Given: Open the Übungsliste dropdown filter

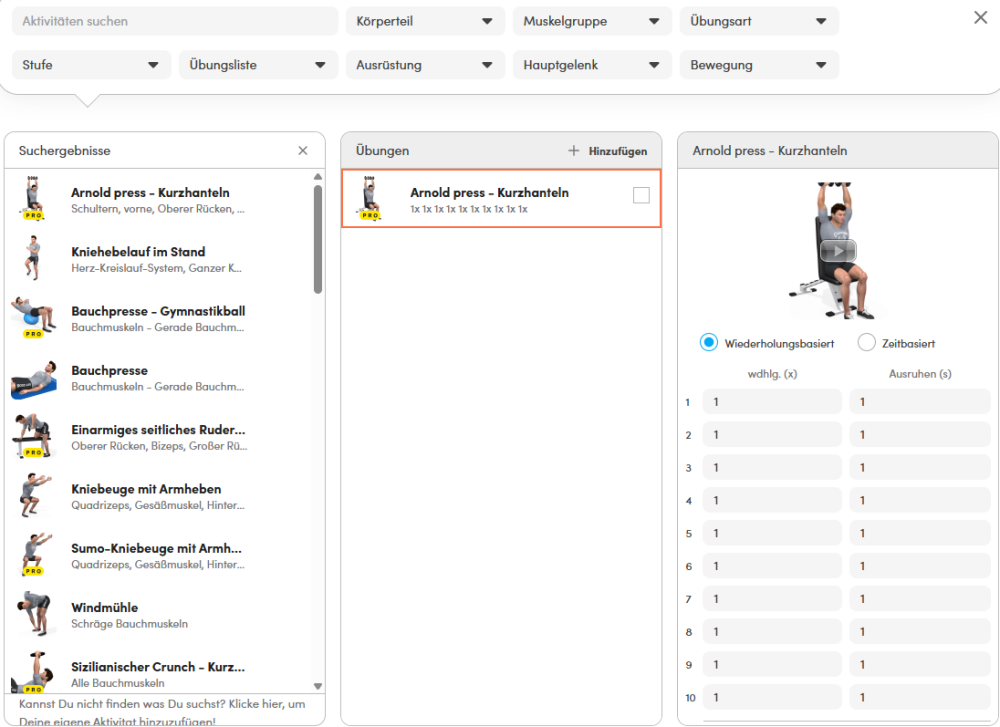Looking at the screenshot, I should click(x=258, y=65).
